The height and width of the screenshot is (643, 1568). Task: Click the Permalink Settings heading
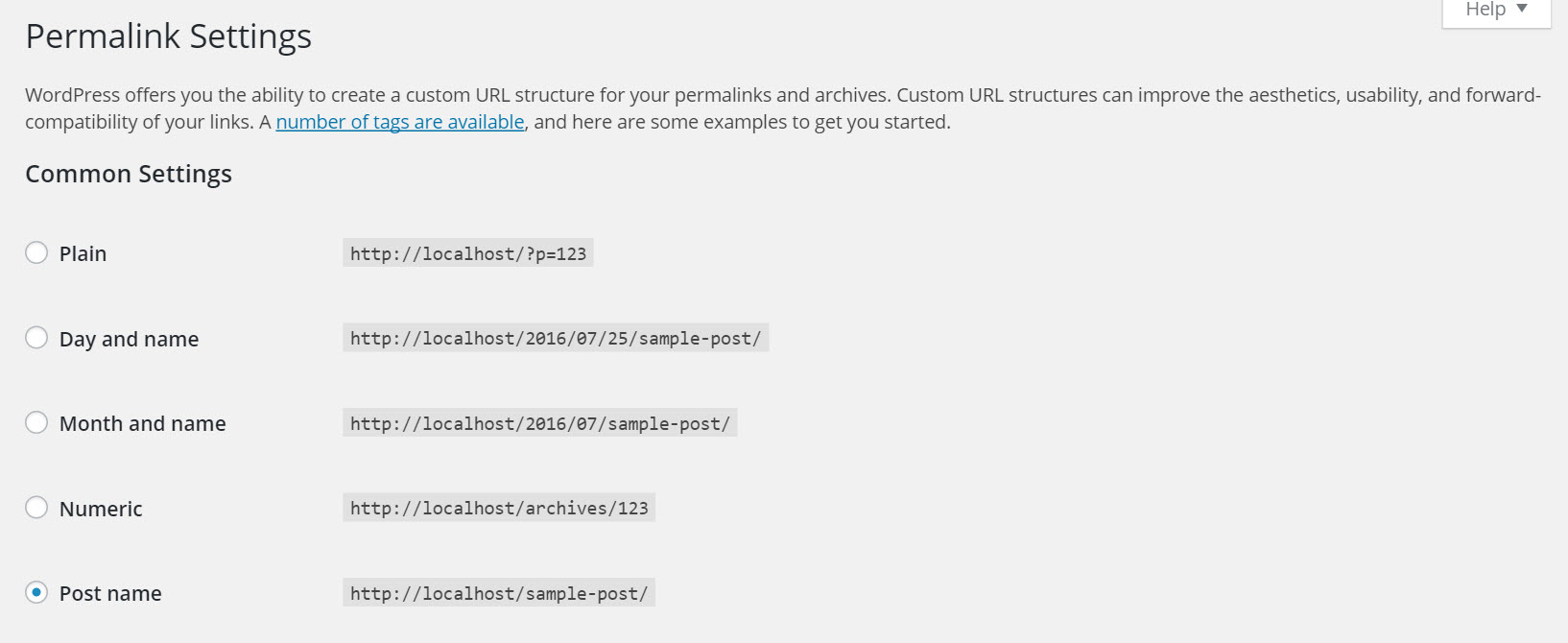168,36
